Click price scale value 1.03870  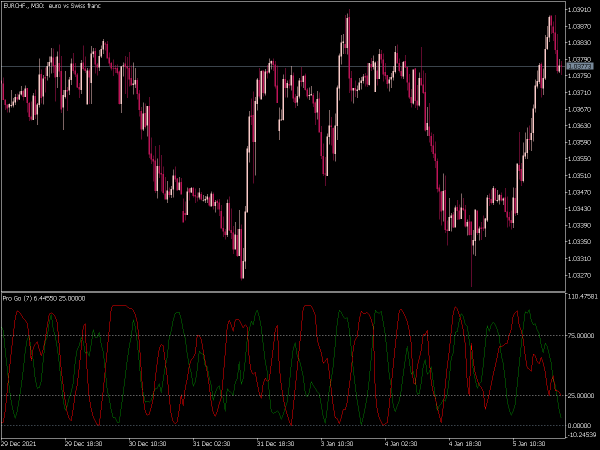pos(580,26)
